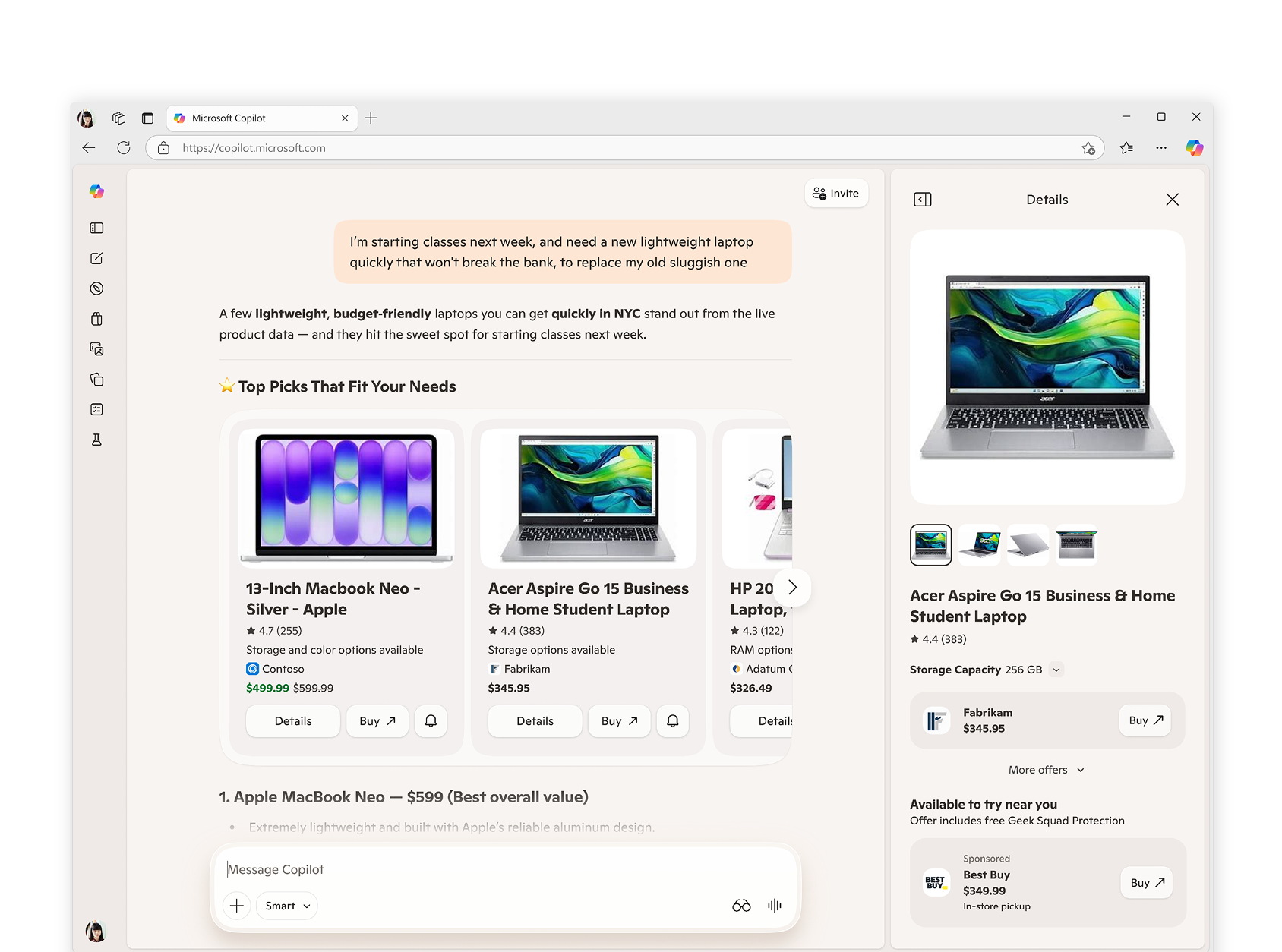Screen dimensions: 1282x952
Task: Start a new chat with the compose icon
Action: [x=96, y=258]
